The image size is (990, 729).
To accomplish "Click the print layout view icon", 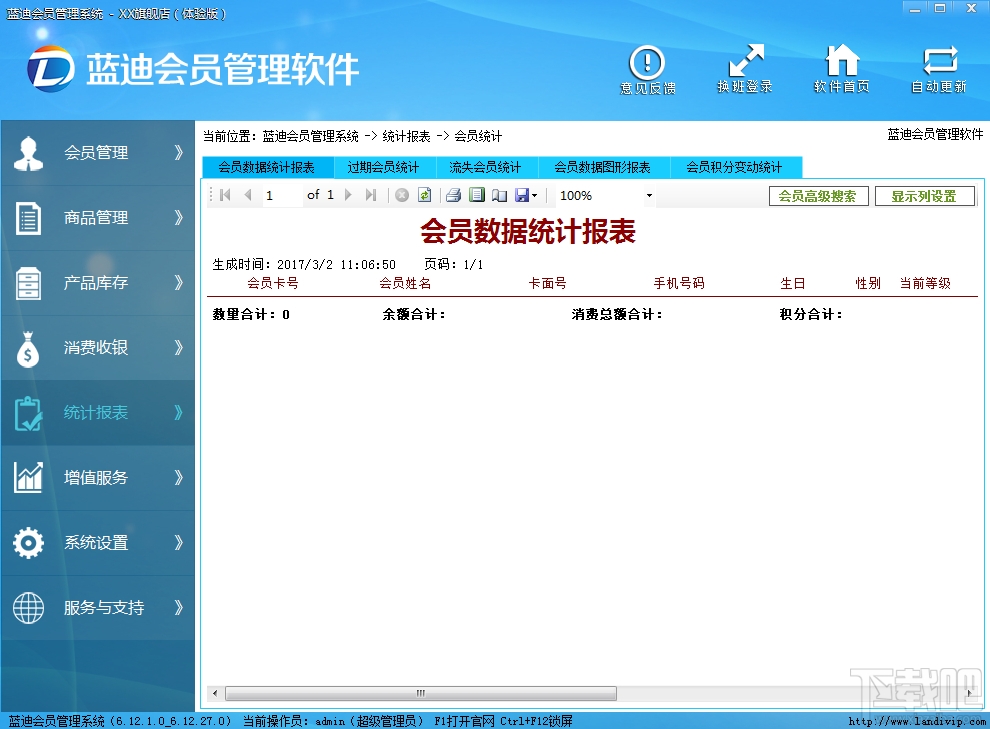I will 475,195.
